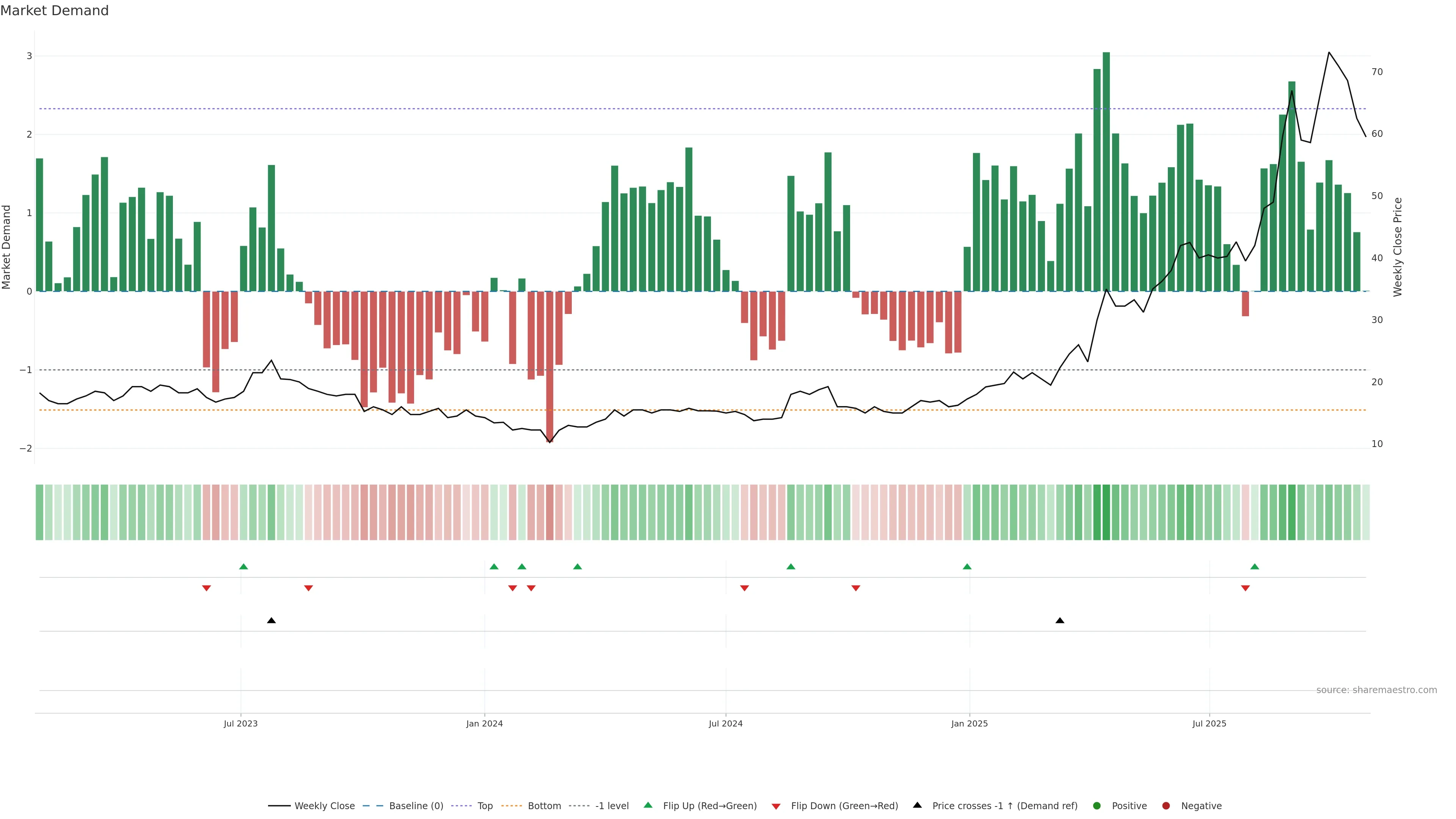Click the green Positive legend dot
Screen dimensions: 1456x819
(x=1097, y=805)
